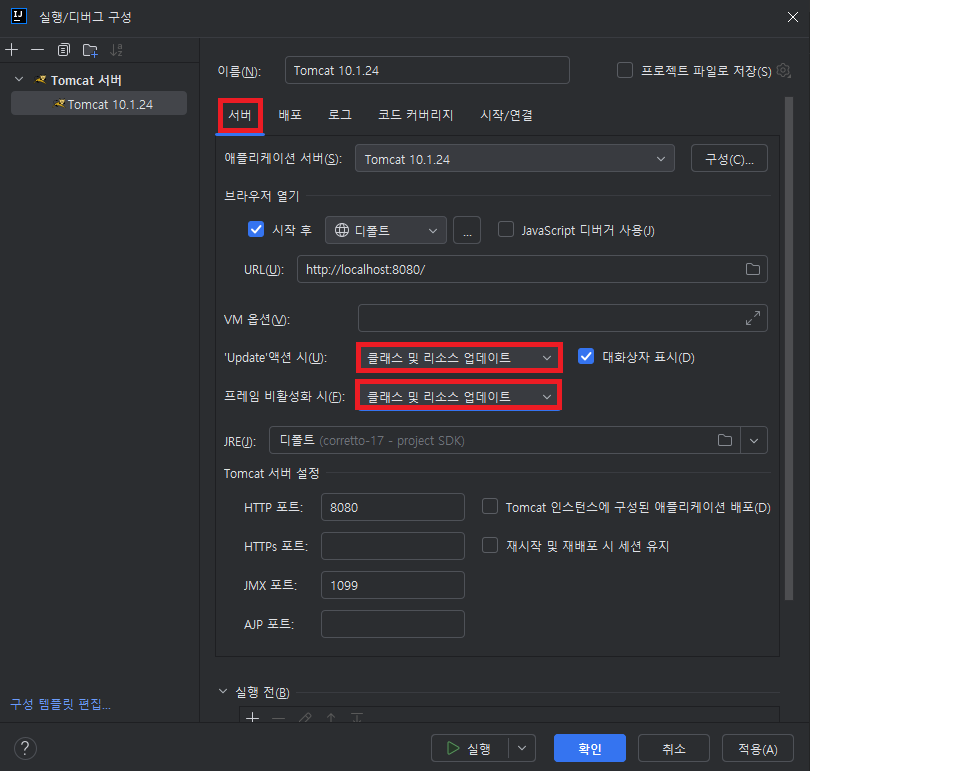The width and height of the screenshot is (960, 771).
Task: Click the vertical scrollbar of settings panel
Action: click(x=789, y=348)
